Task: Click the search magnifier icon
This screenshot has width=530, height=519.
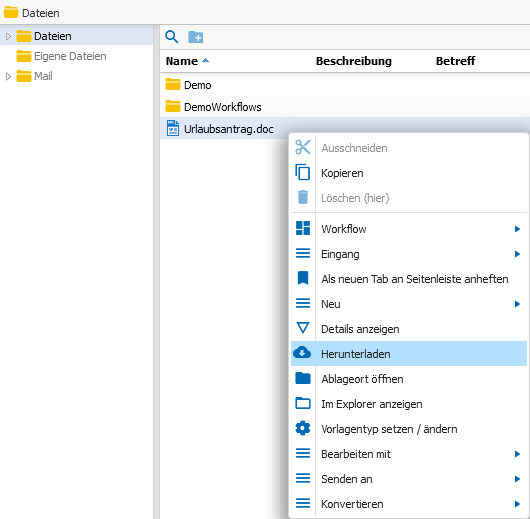Action: coord(171,37)
